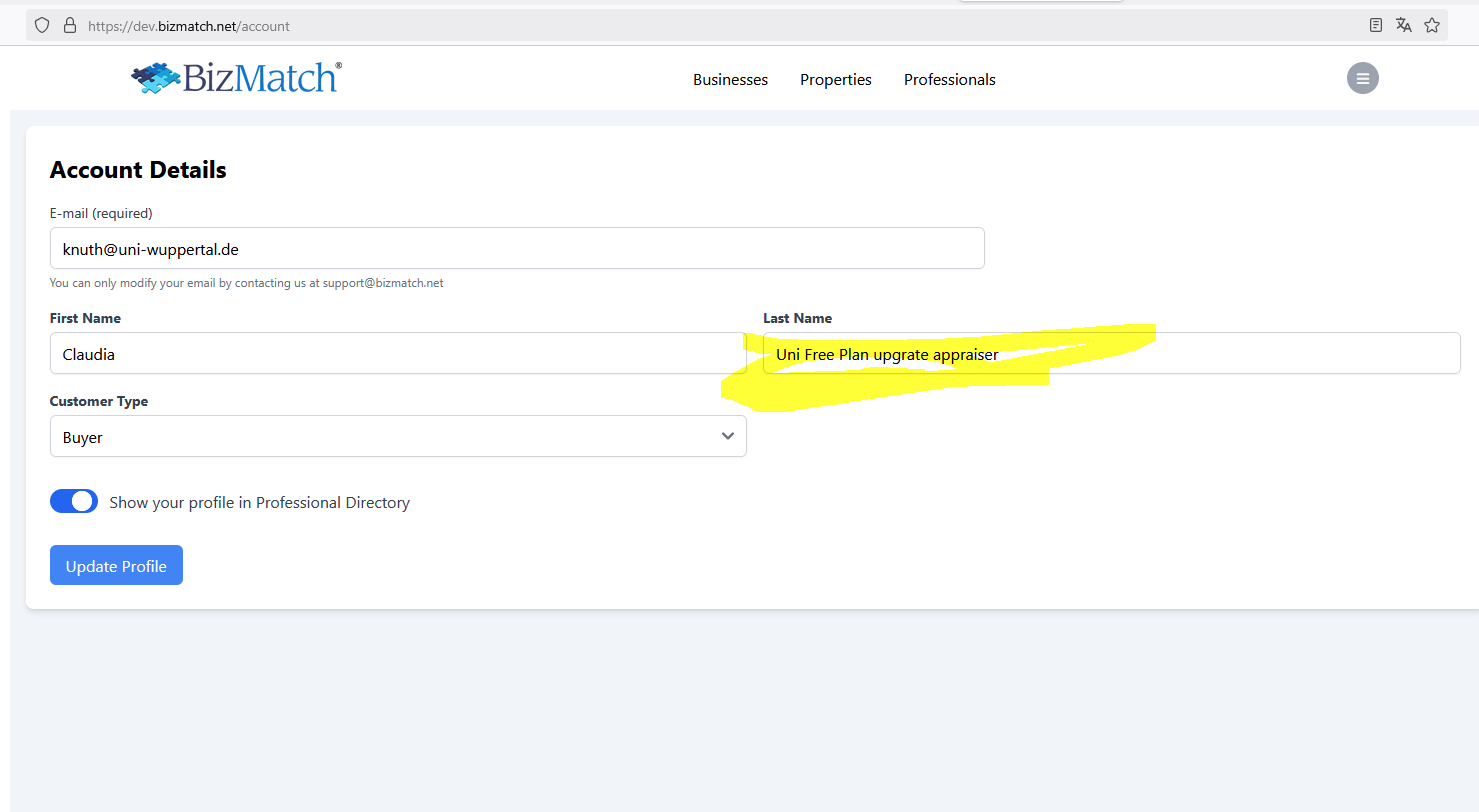The width and height of the screenshot is (1479, 812).
Task: Click the E-mail input field
Action: [516, 249]
